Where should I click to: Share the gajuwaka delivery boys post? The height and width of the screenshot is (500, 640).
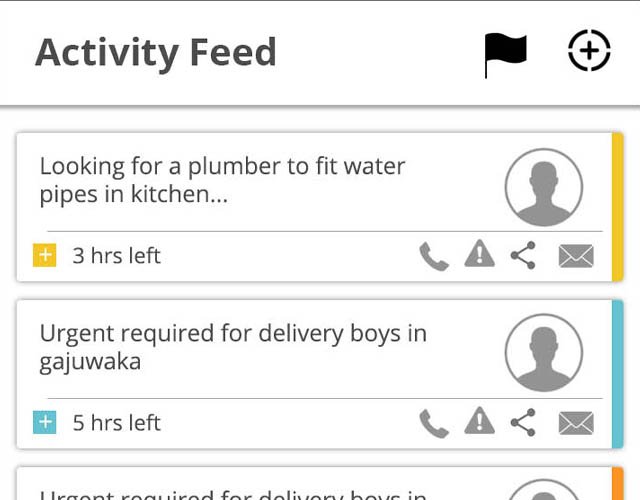point(523,423)
